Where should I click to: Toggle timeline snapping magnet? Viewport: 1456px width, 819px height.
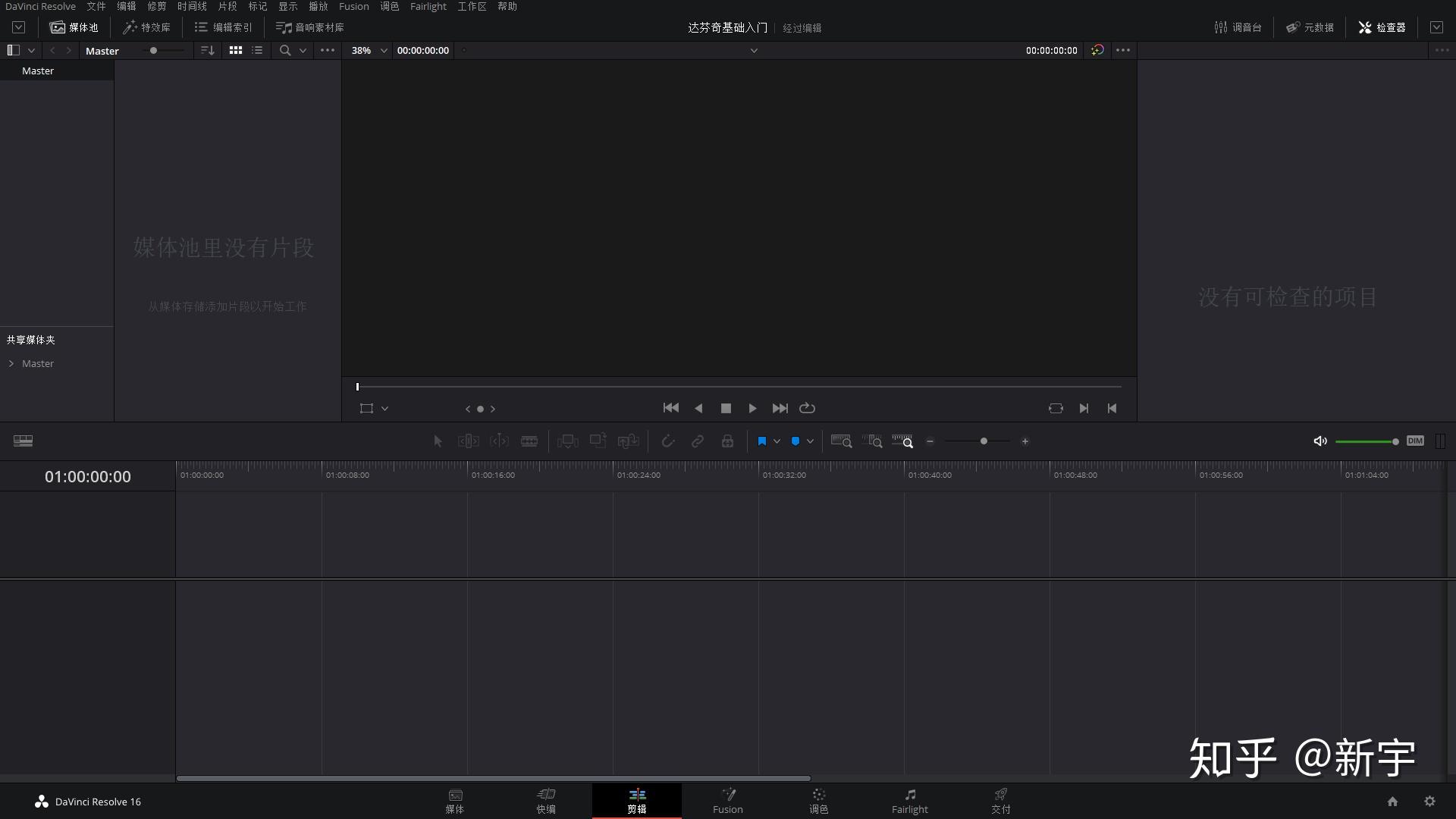[667, 441]
